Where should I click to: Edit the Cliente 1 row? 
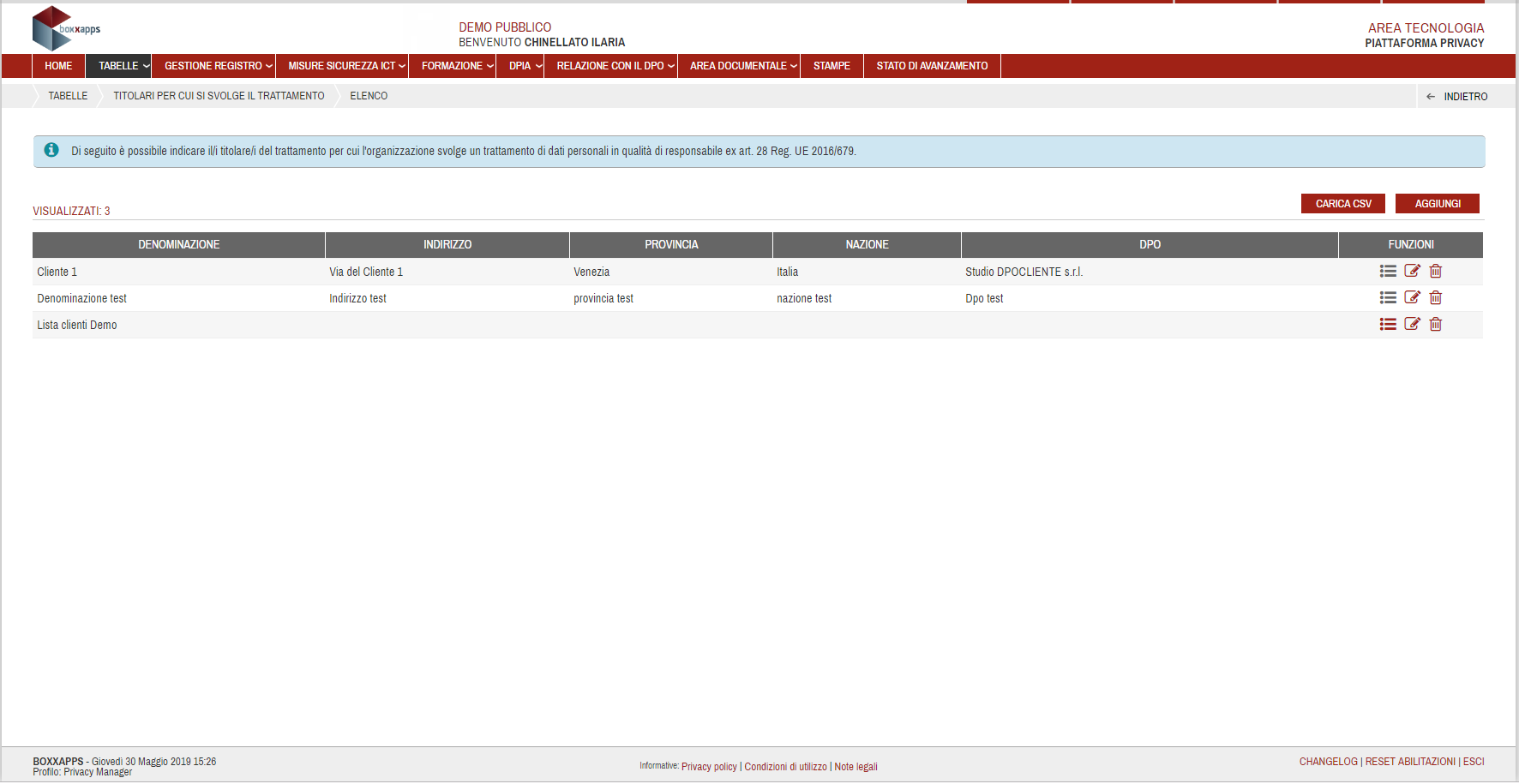[x=1412, y=272]
